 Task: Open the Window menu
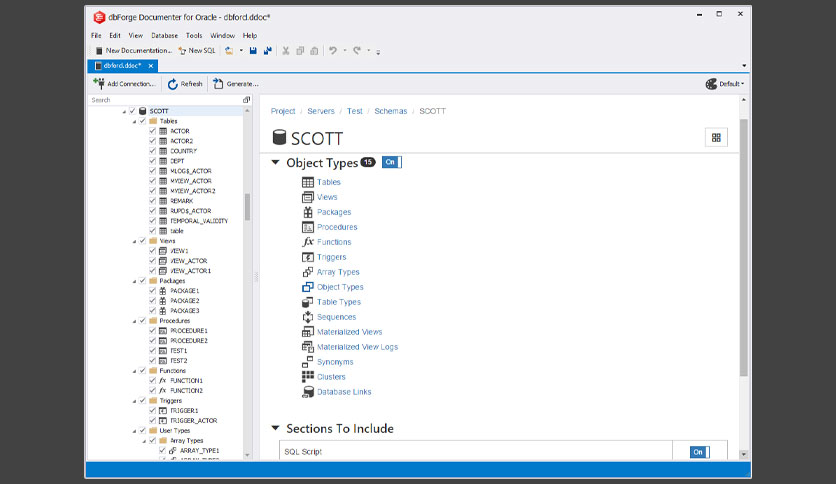click(222, 36)
